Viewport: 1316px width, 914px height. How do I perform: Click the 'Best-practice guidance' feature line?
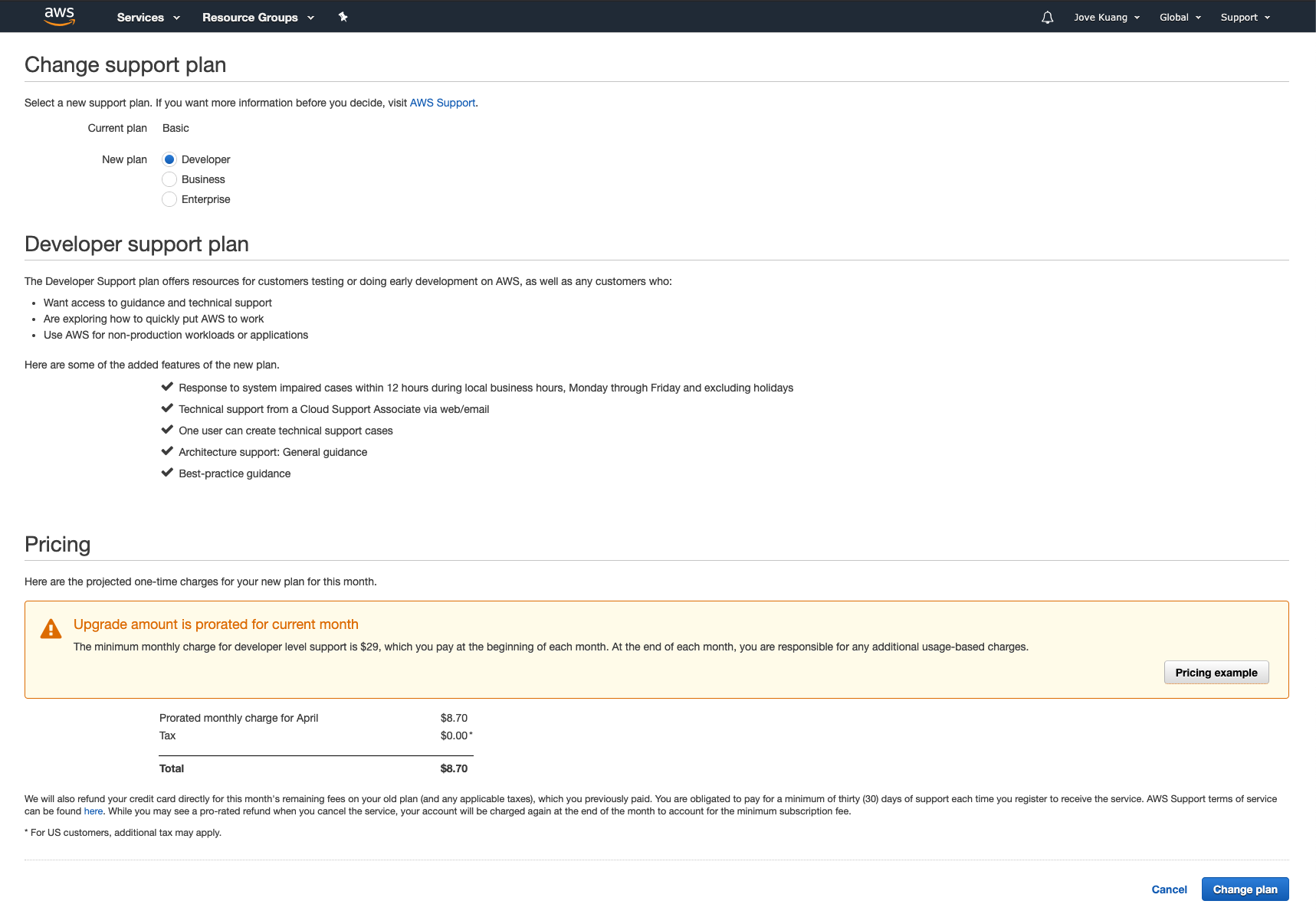coord(235,473)
